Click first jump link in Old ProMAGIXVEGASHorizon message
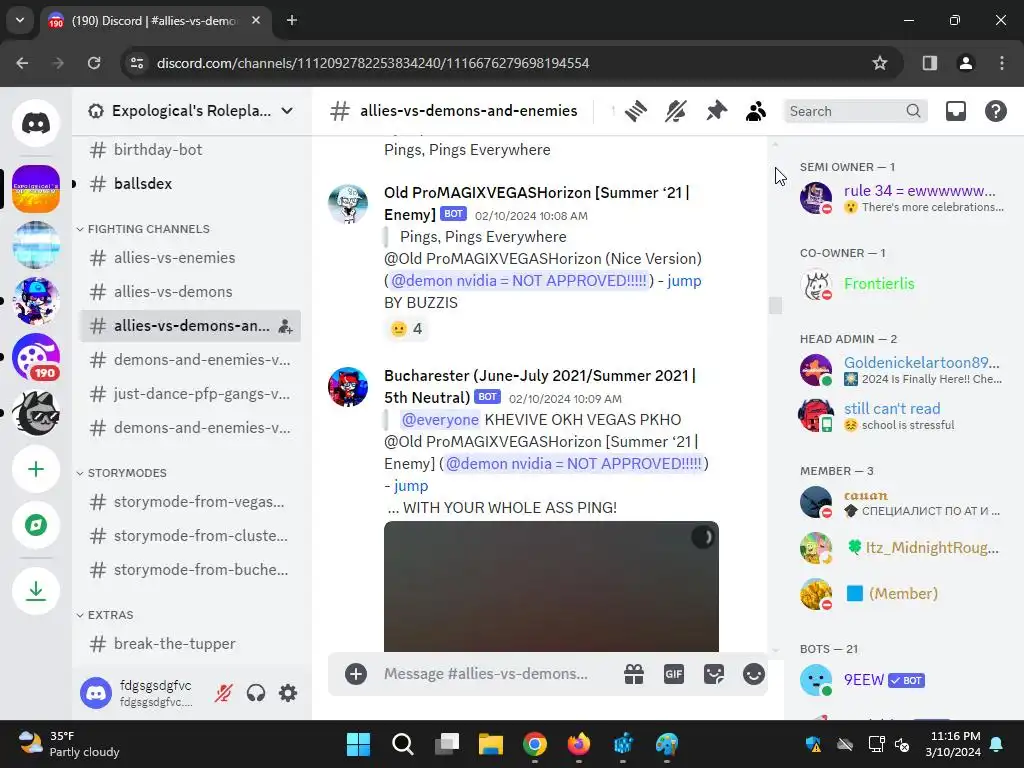 684,281
